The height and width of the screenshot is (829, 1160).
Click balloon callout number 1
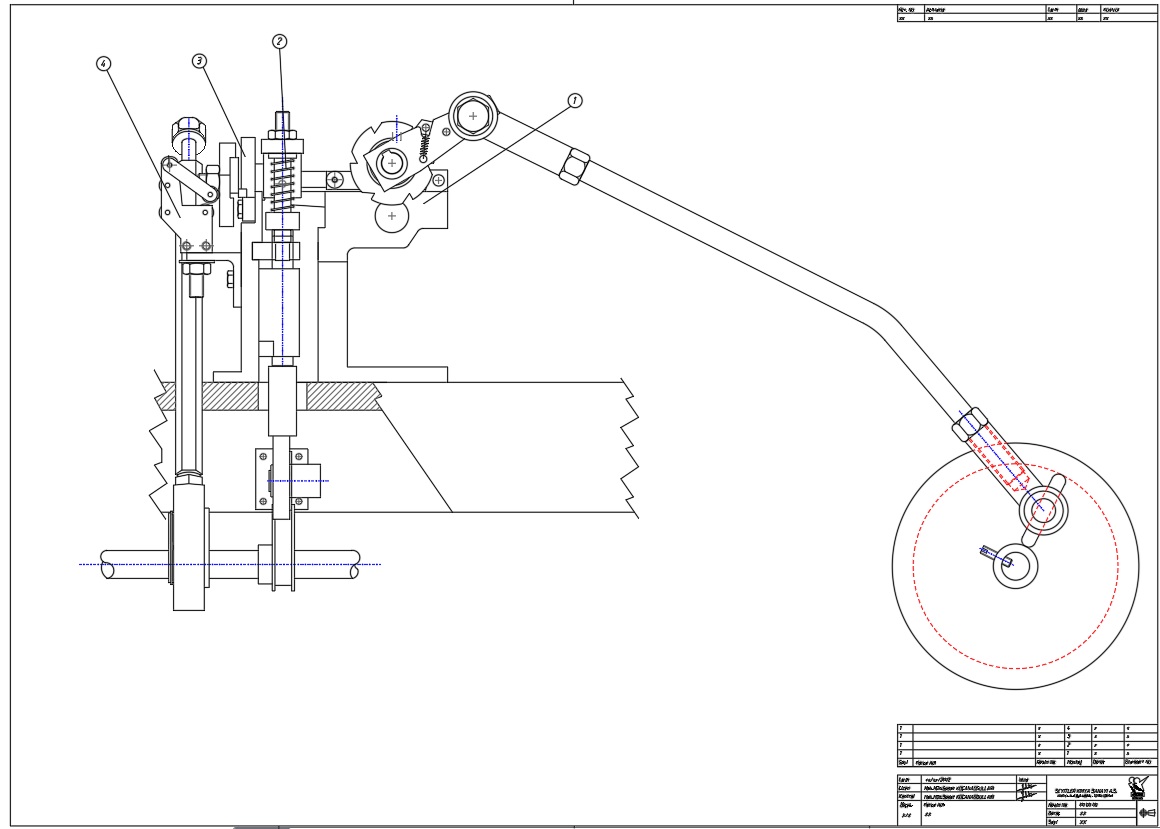point(574,100)
